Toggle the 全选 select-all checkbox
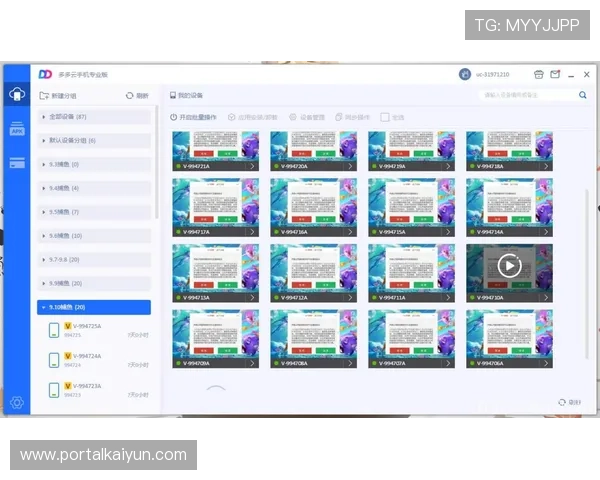This screenshot has height=480, width=600. [385, 117]
